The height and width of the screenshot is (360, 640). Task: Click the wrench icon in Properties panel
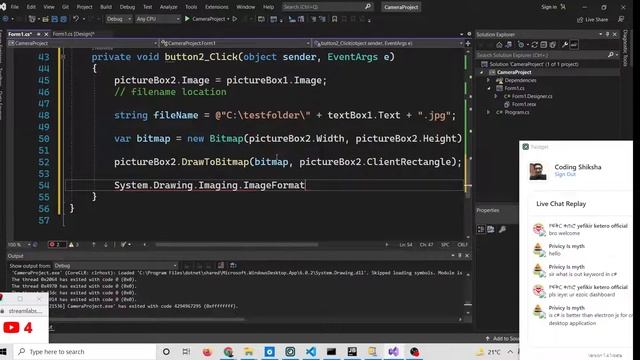[x=502, y=229]
